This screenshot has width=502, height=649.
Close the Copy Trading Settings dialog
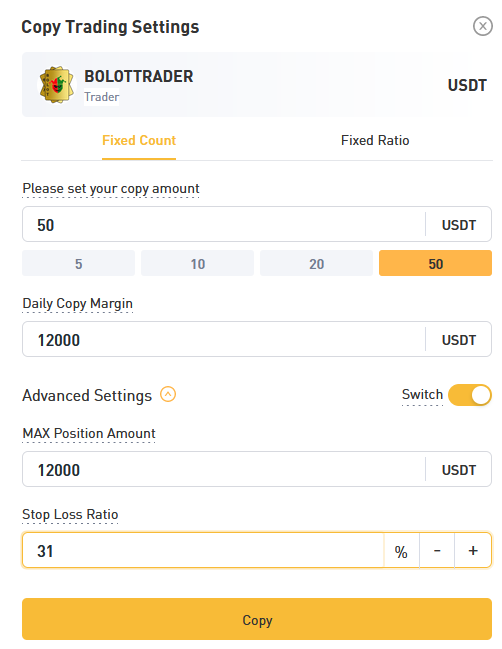(x=483, y=26)
